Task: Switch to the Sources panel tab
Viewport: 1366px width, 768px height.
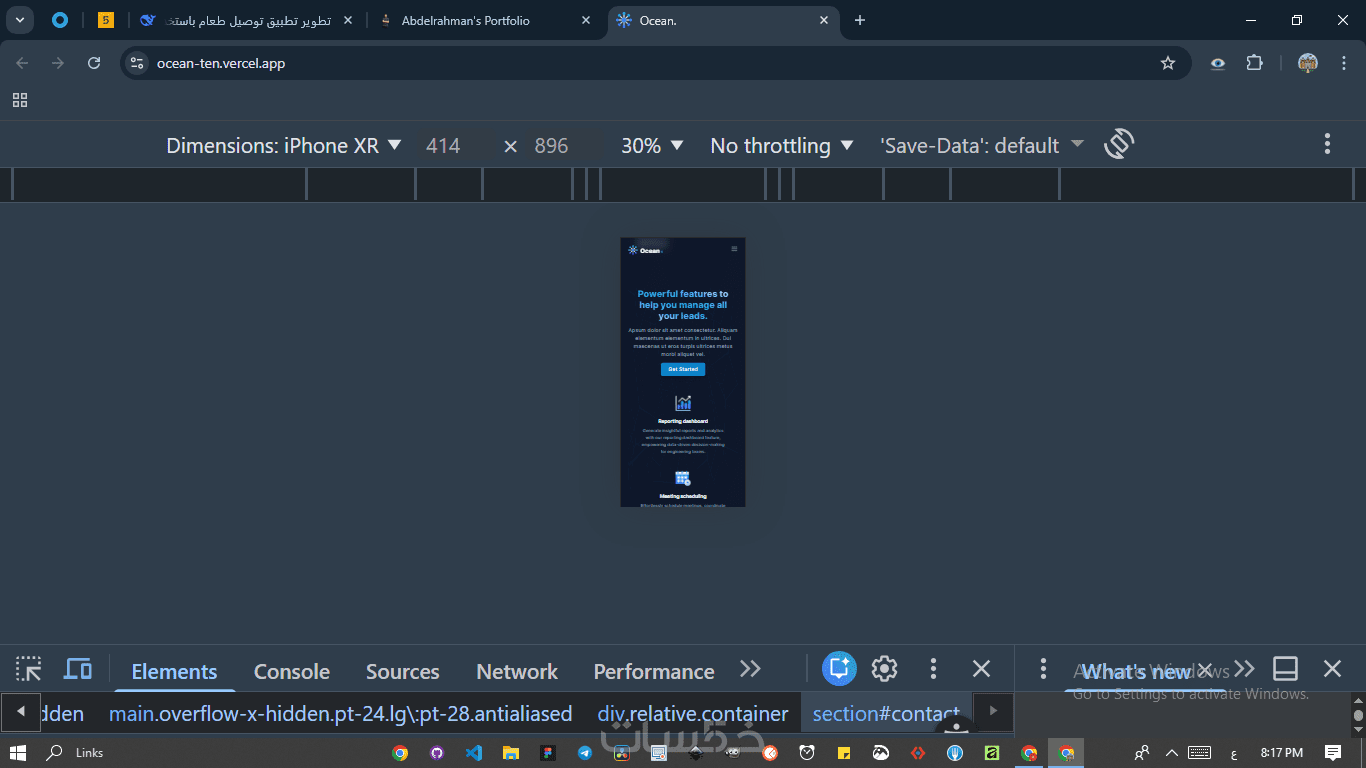Action: pyautogui.click(x=403, y=671)
